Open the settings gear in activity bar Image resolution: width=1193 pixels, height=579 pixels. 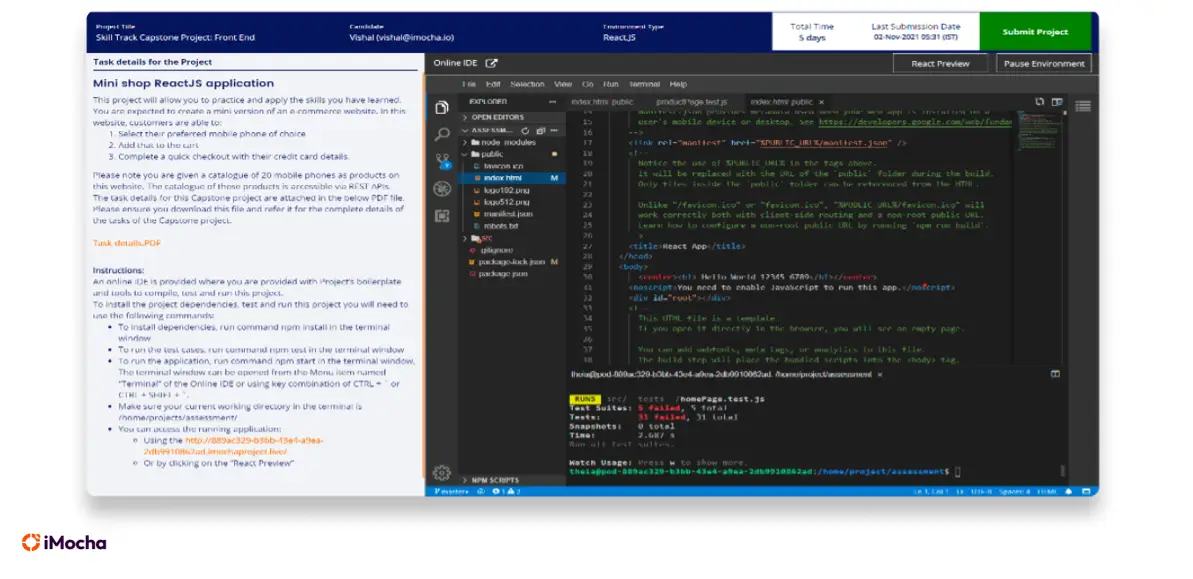click(x=441, y=472)
